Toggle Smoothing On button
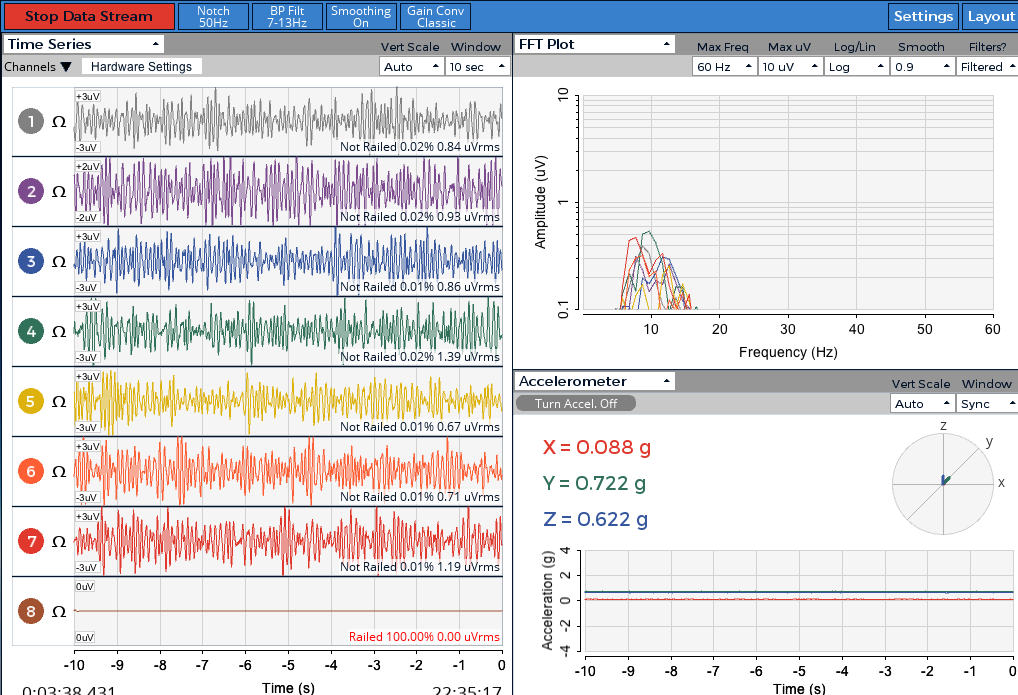The height and width of the screenshot is (695, 1018). tap(361, 16)
